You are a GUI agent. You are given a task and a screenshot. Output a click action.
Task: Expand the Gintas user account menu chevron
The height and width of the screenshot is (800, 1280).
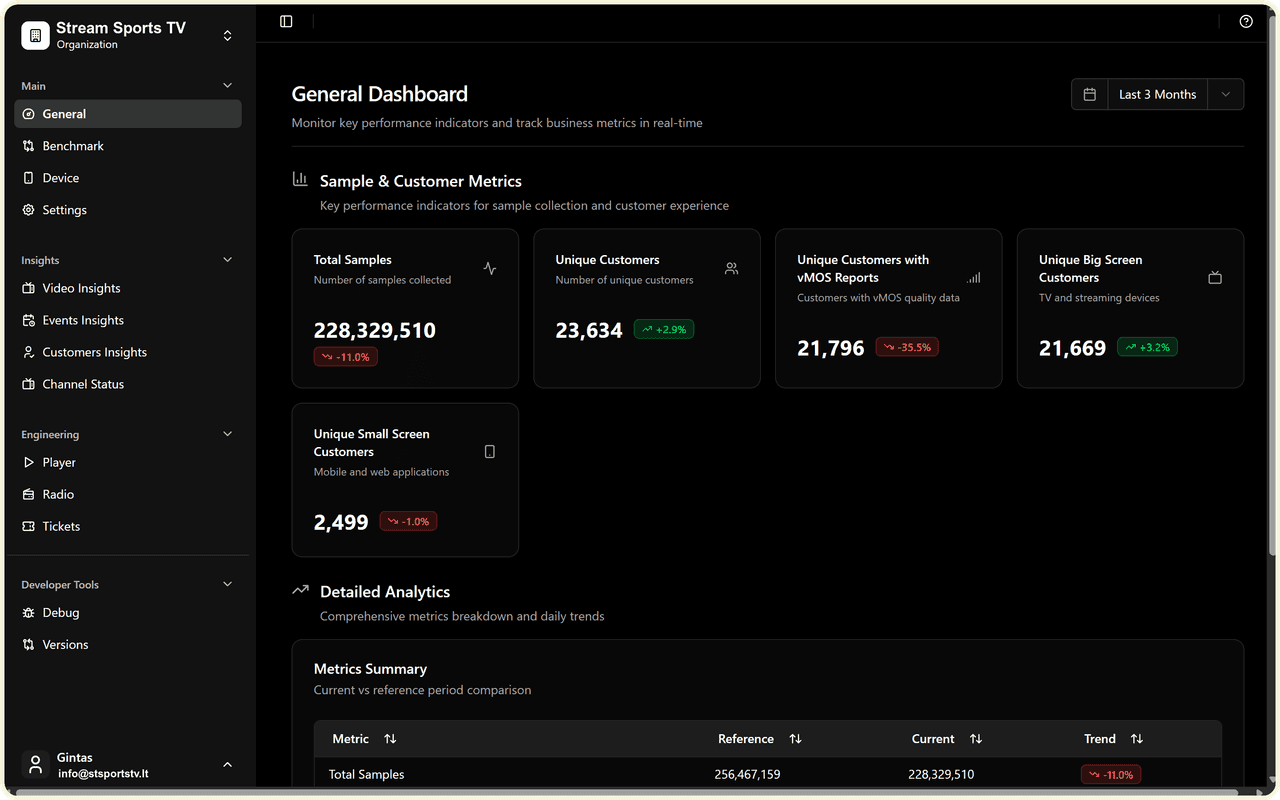coord(227,765)
